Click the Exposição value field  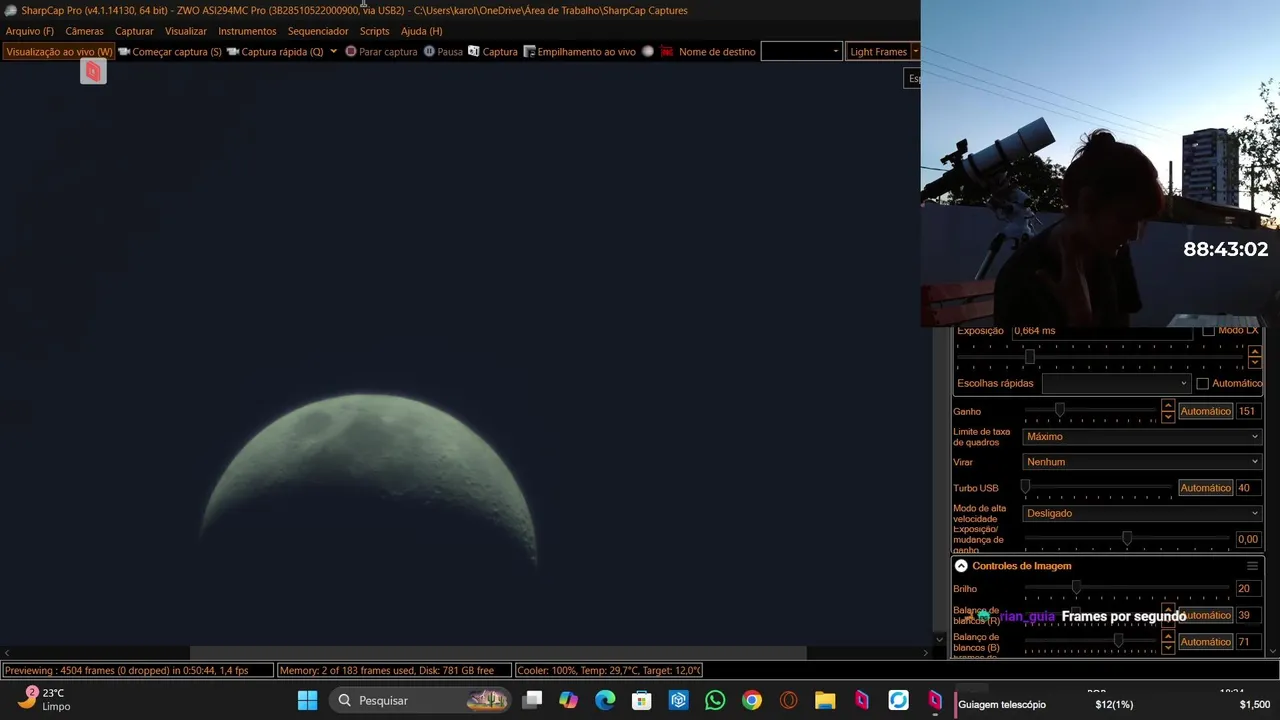[x=1100, y=331]
